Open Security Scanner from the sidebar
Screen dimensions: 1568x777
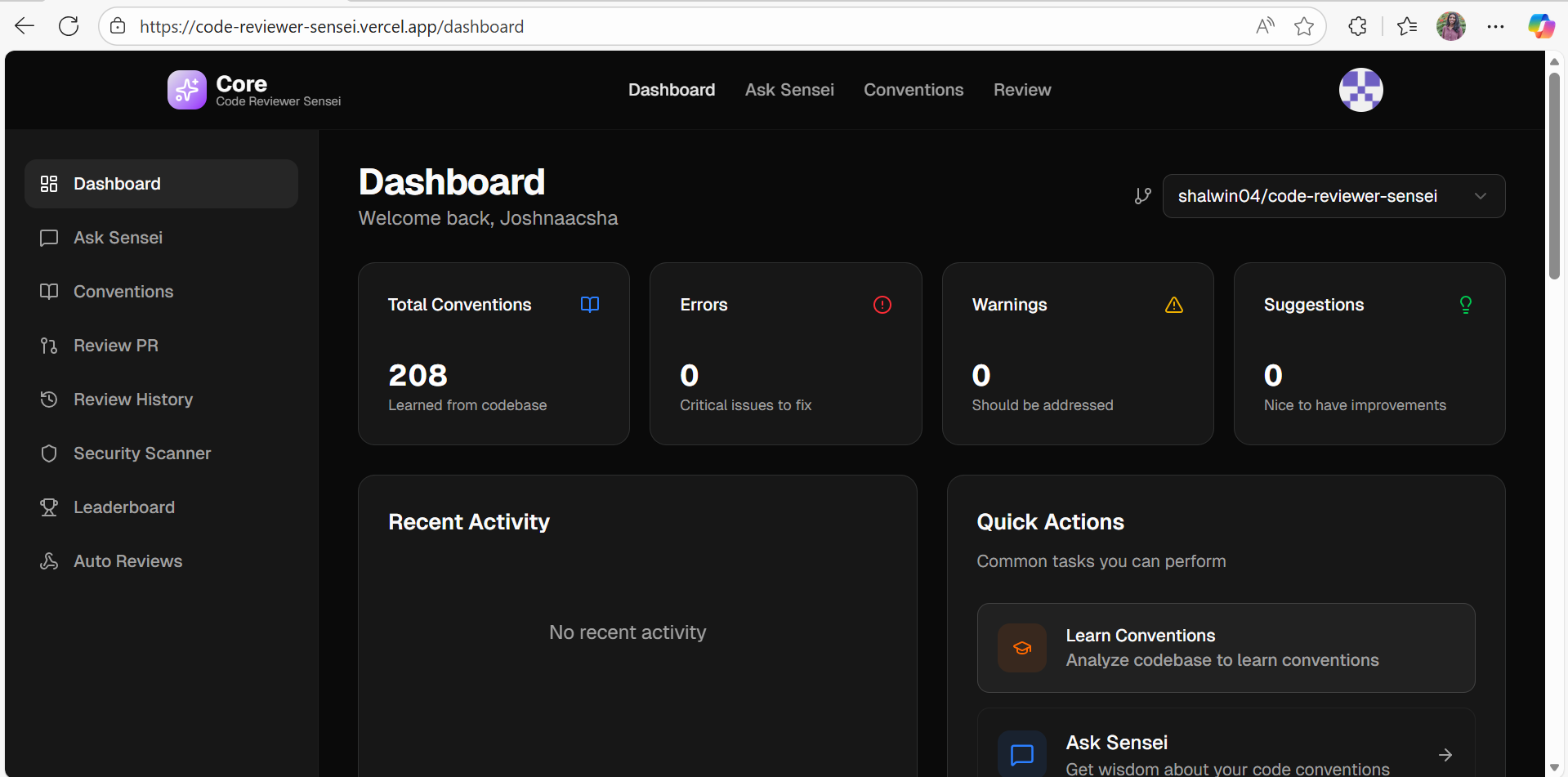pos(162,453)
